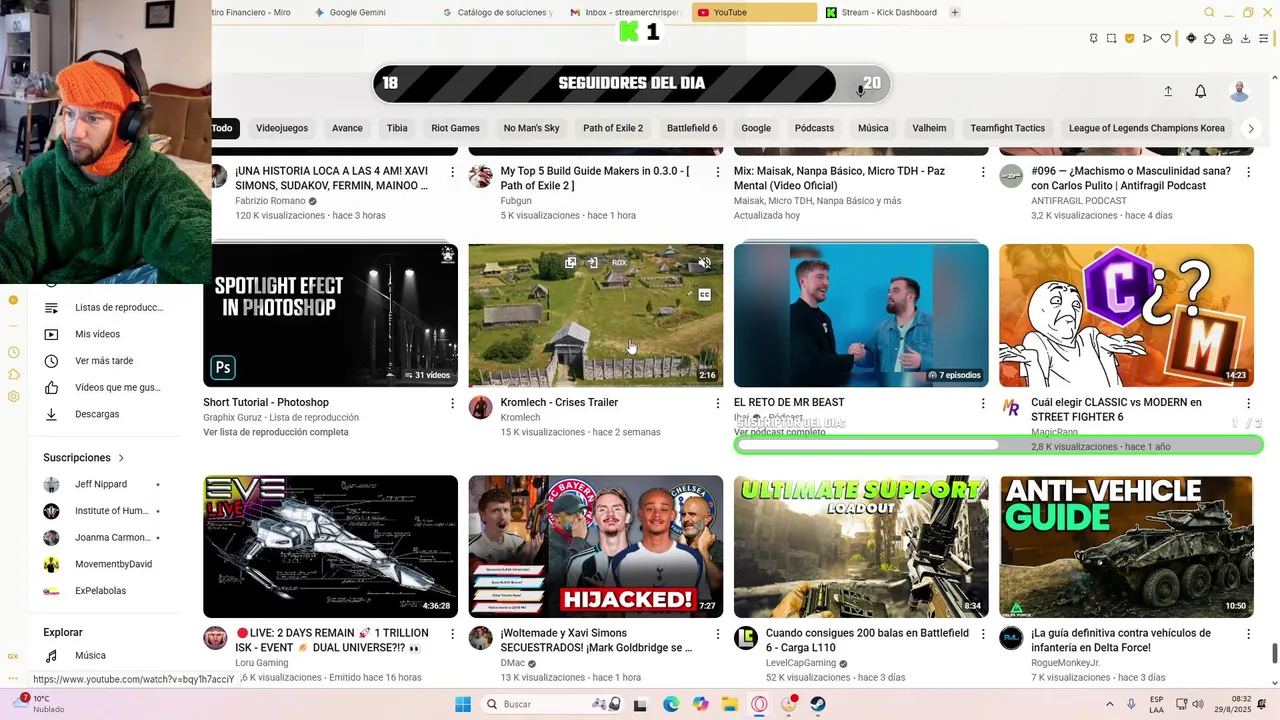Click the microphone icon in overlay bar
This screenshot has height=720, width=1280.
coord(860,91)
